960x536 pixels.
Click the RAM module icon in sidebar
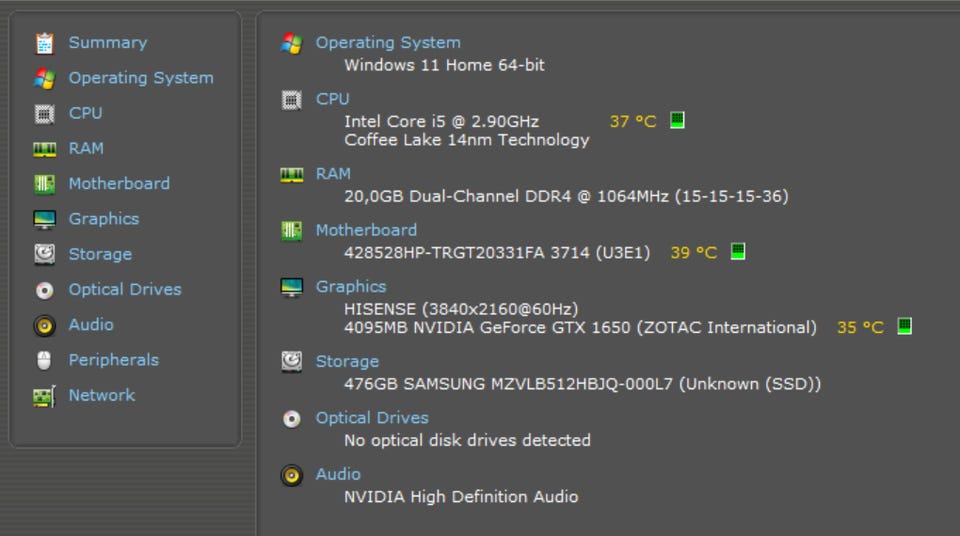tap(44, 149)
